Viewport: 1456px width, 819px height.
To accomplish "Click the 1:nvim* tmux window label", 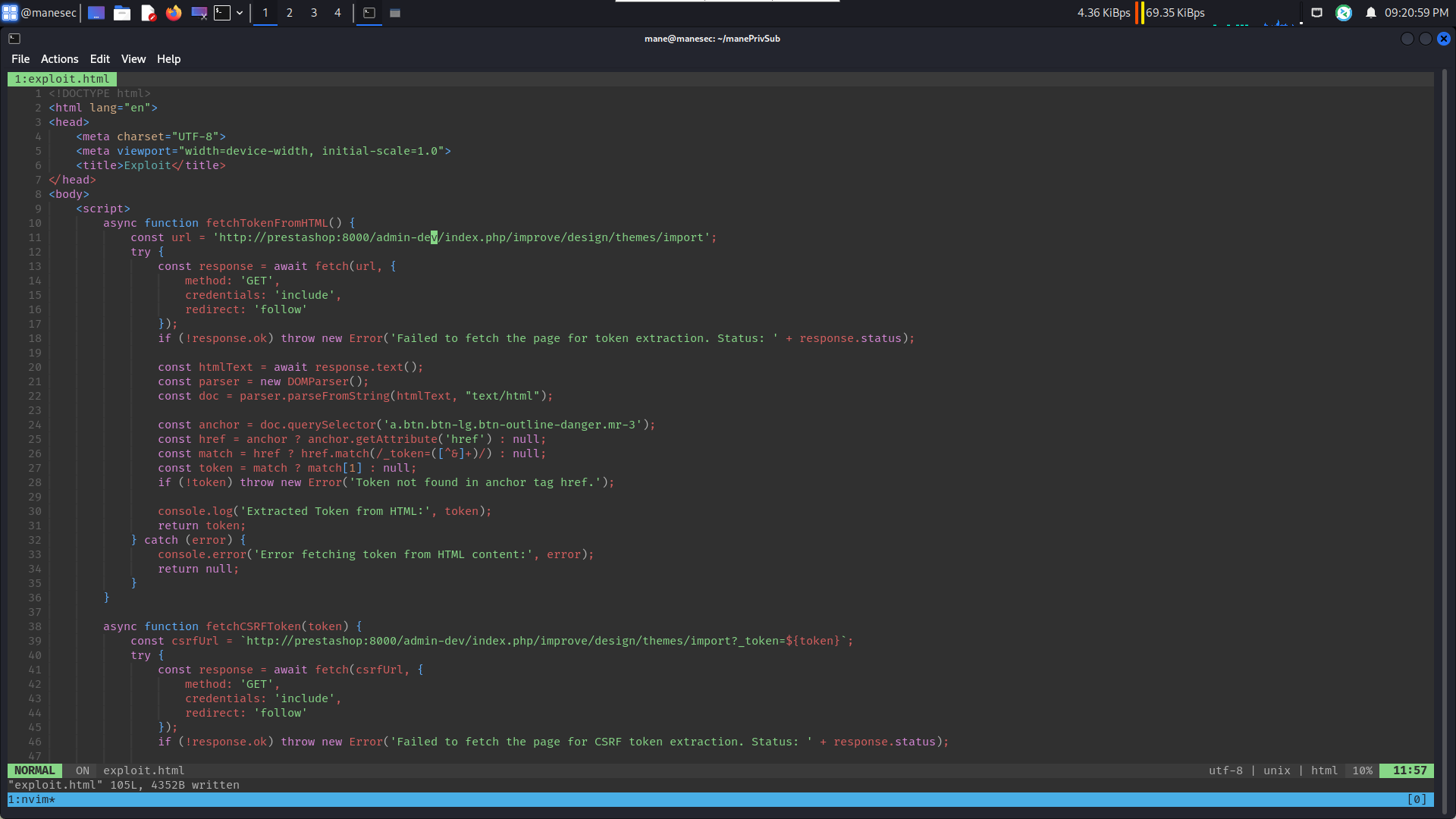I will point(32,799).
